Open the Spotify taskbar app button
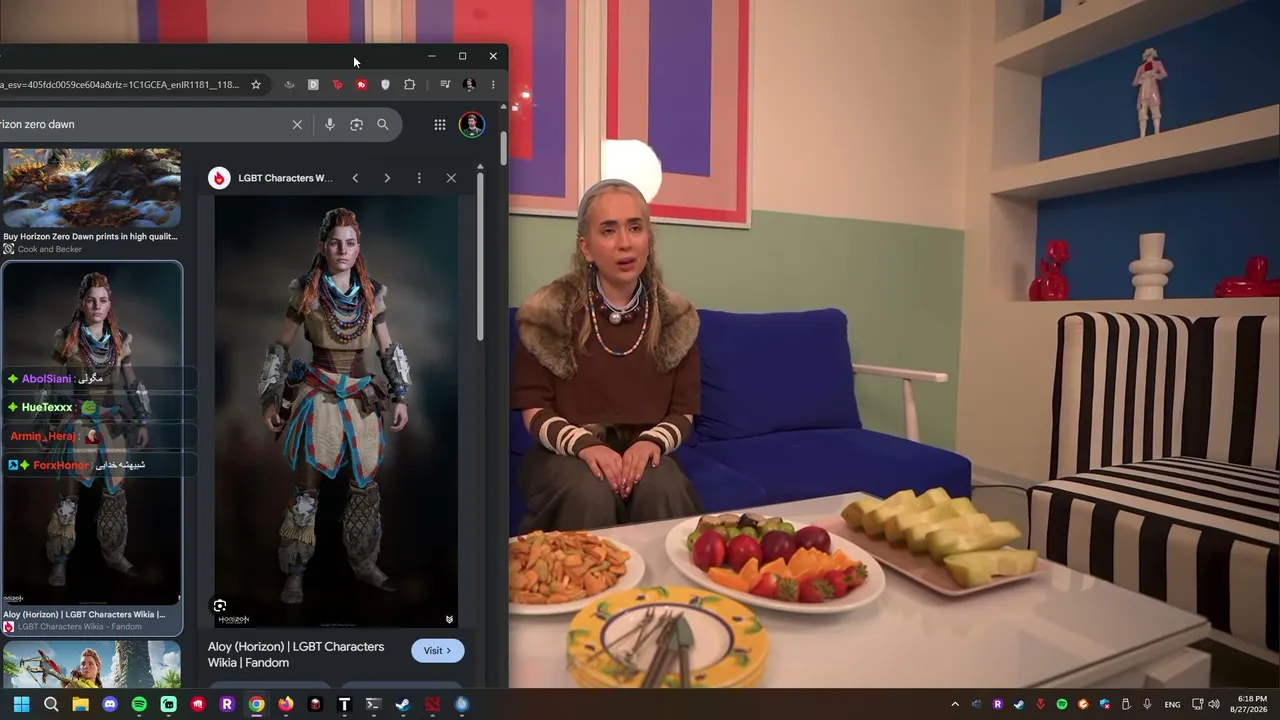Screen dimensions: 1280x720 point(139,704)
